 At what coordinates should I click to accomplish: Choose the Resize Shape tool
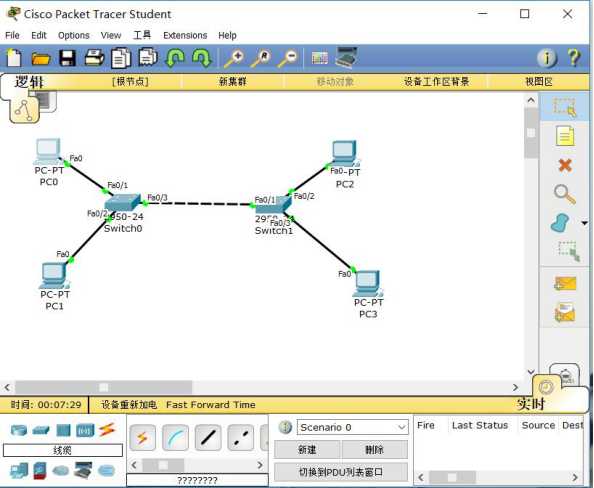569,251
